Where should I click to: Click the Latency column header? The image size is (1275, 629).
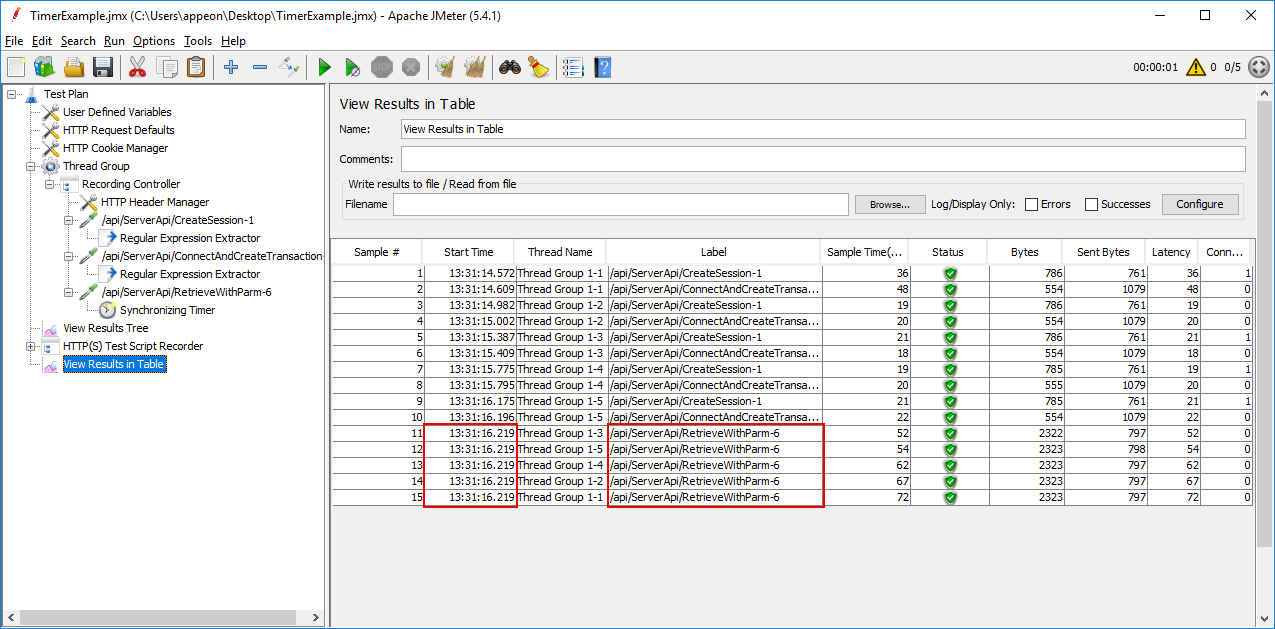(x=1171, y=252)
